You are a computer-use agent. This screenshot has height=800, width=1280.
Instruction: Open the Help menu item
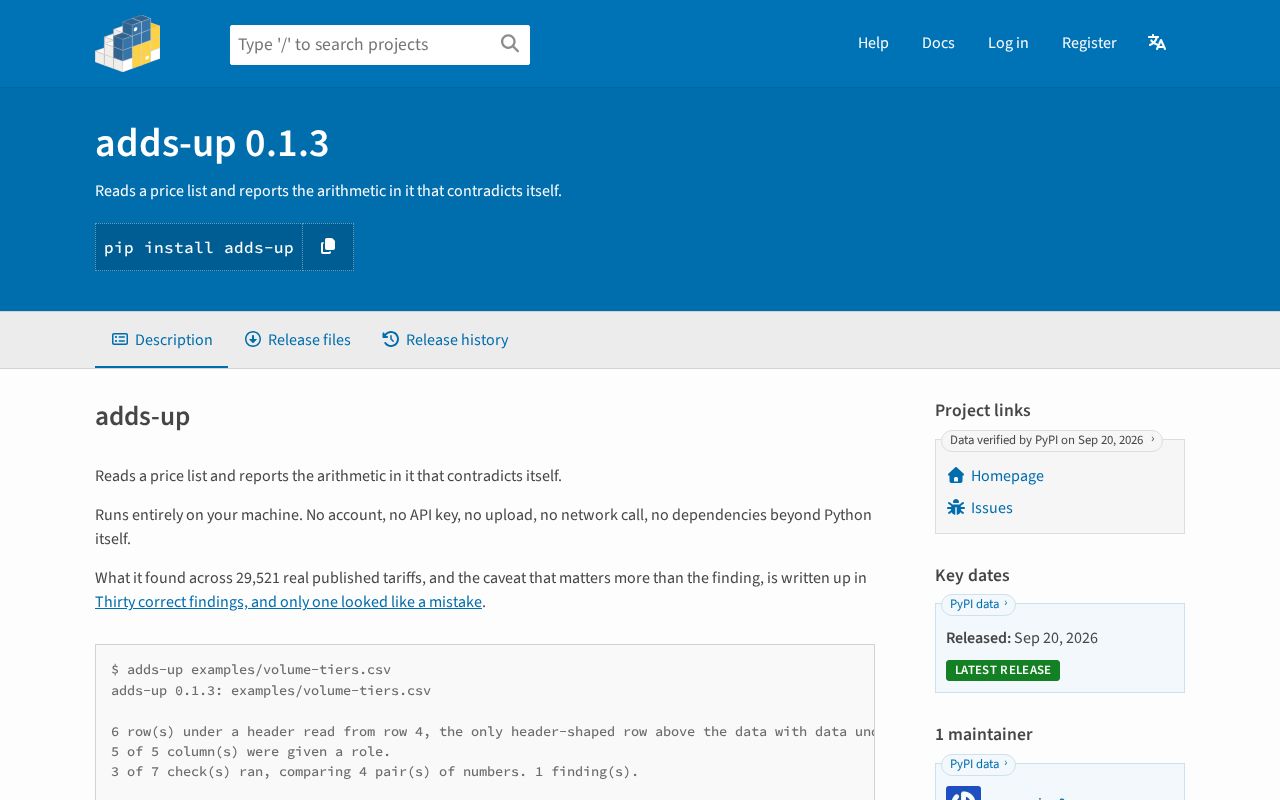pyautogui.click(x=873, y=43)
